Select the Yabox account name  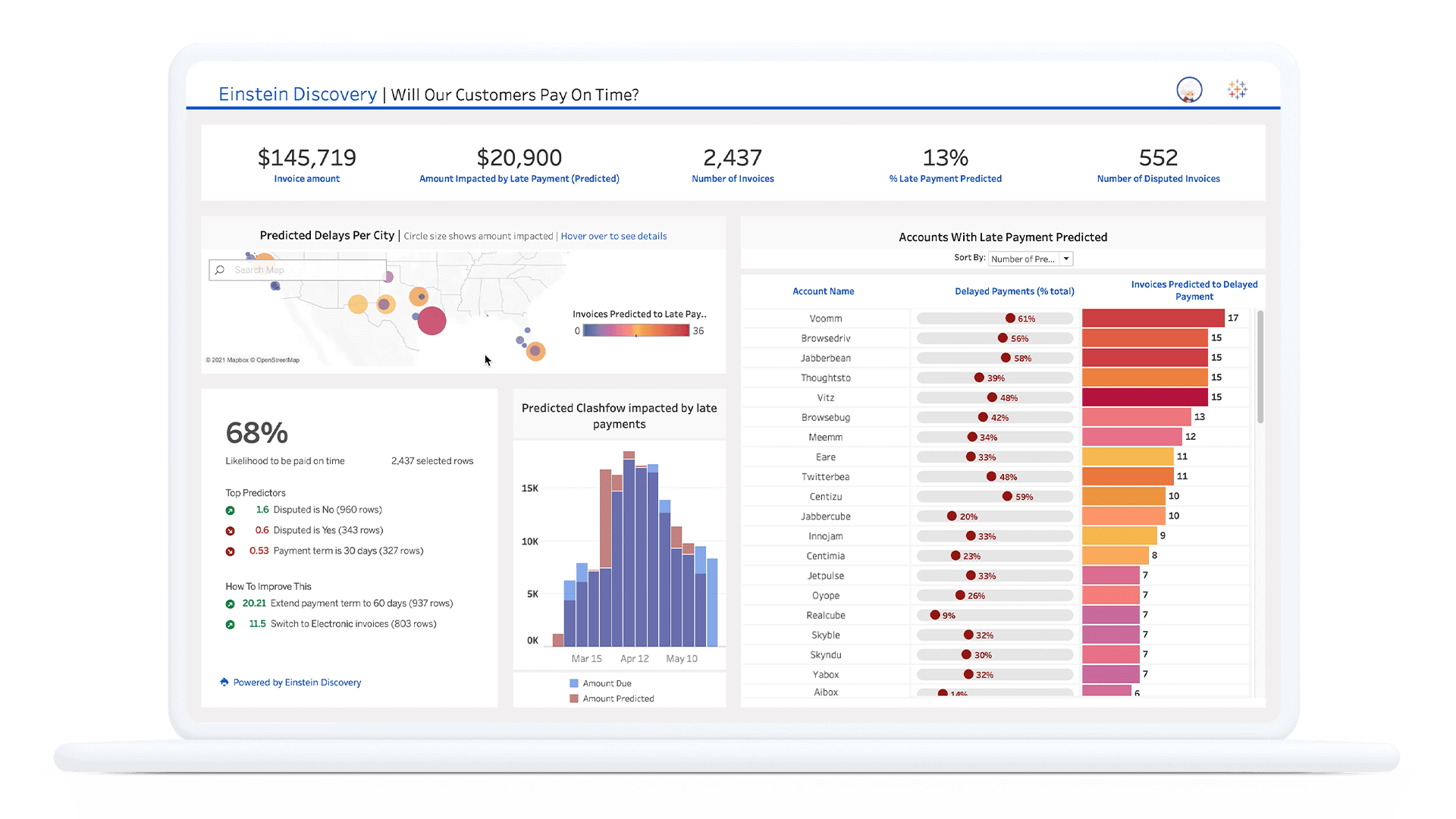[x=826, y=674]
